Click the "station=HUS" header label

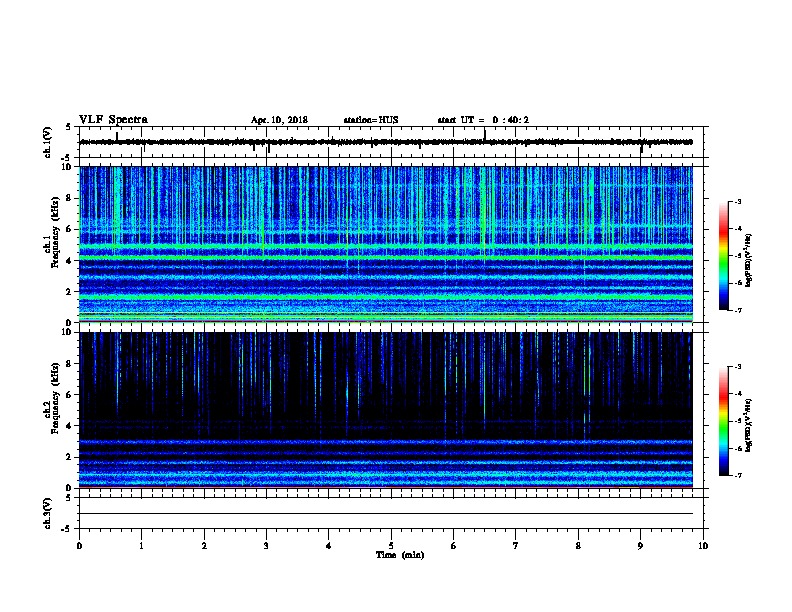click(x=371, y=120)
